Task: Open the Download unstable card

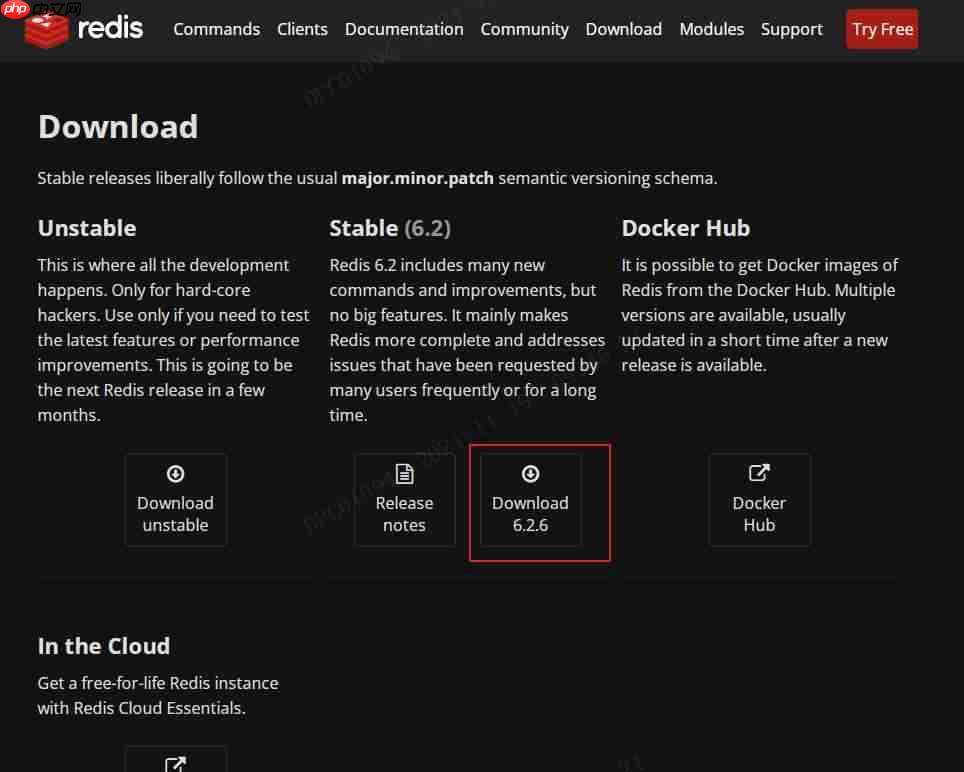Action: [x=176, y=500]
